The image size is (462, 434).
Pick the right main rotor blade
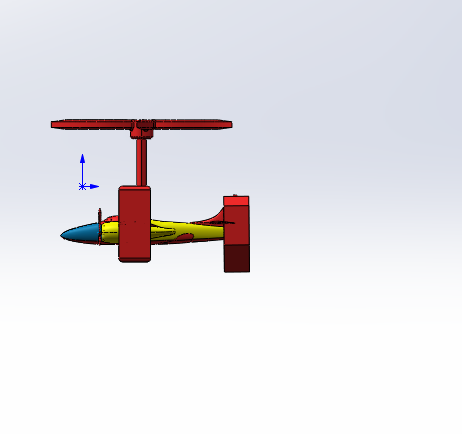tap(193, 124)
